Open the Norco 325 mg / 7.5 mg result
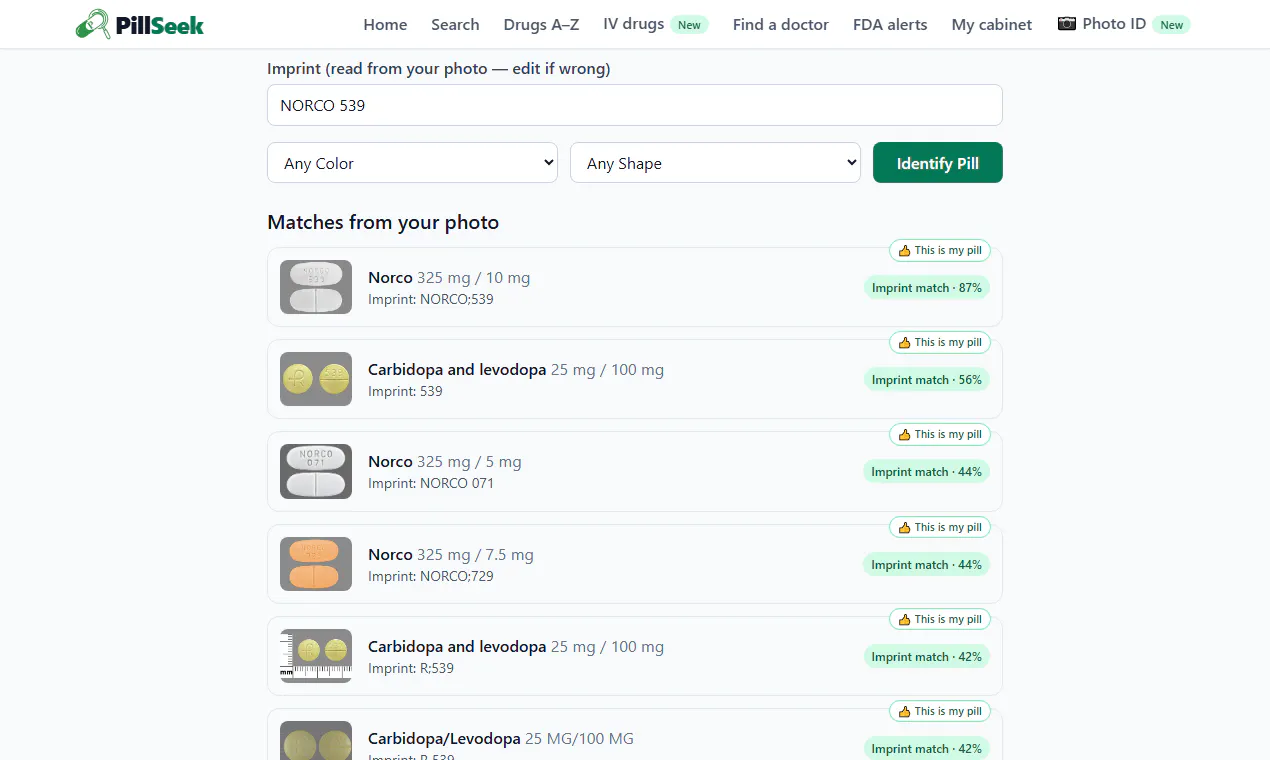The height and width of the screenshot is (760, 1270). point(635,564)
